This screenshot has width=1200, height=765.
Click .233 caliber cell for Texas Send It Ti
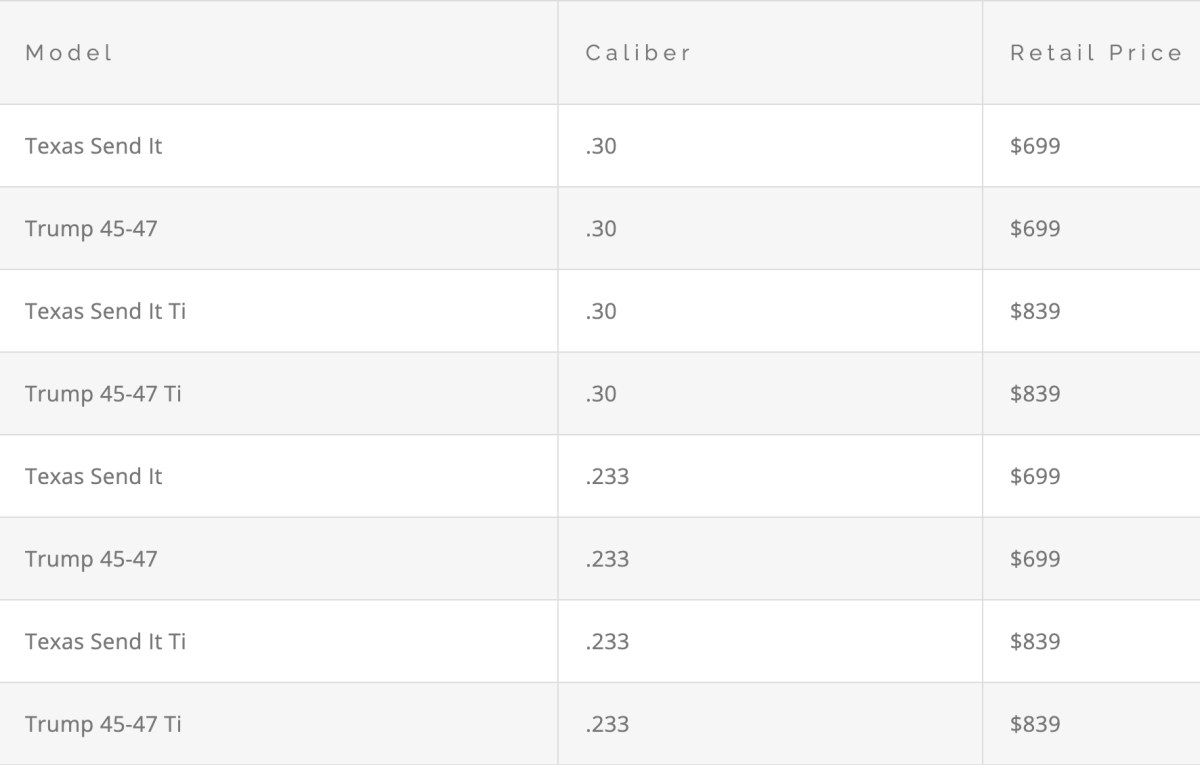coord(607,641)
